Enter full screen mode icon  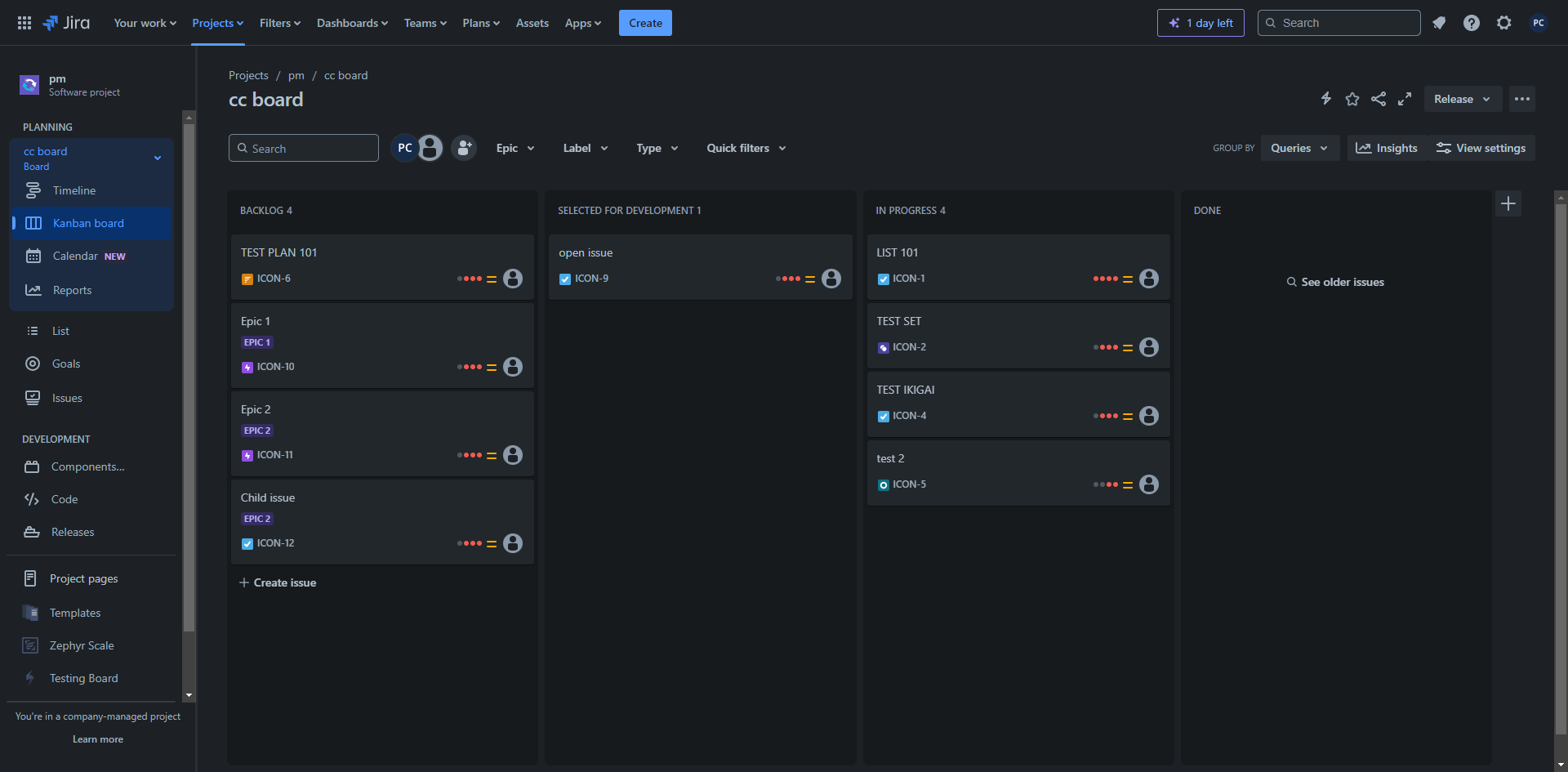point(1405,99)
